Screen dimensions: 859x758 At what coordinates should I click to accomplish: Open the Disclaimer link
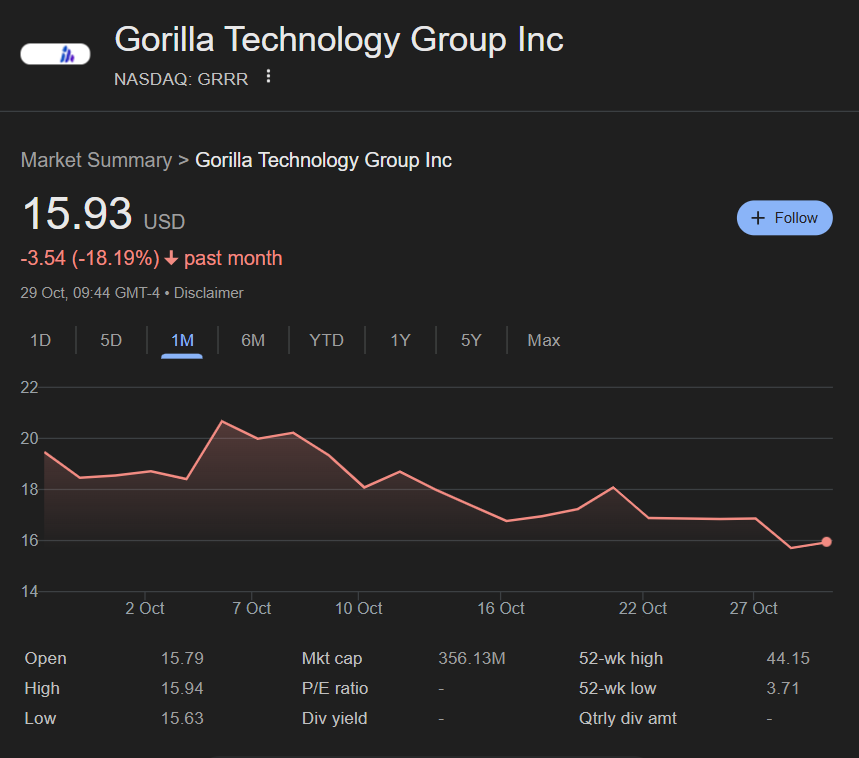208,293
